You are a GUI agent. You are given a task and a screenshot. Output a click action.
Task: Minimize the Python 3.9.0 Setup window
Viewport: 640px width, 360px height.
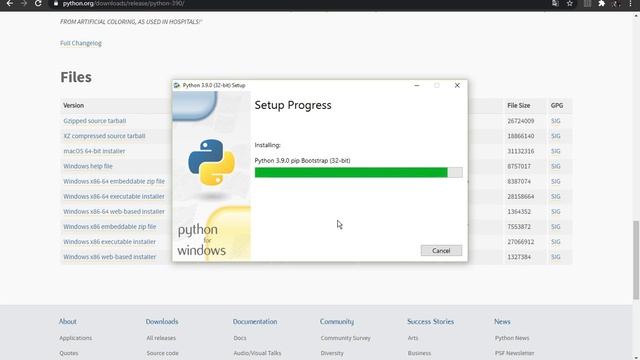click(417, 85)
